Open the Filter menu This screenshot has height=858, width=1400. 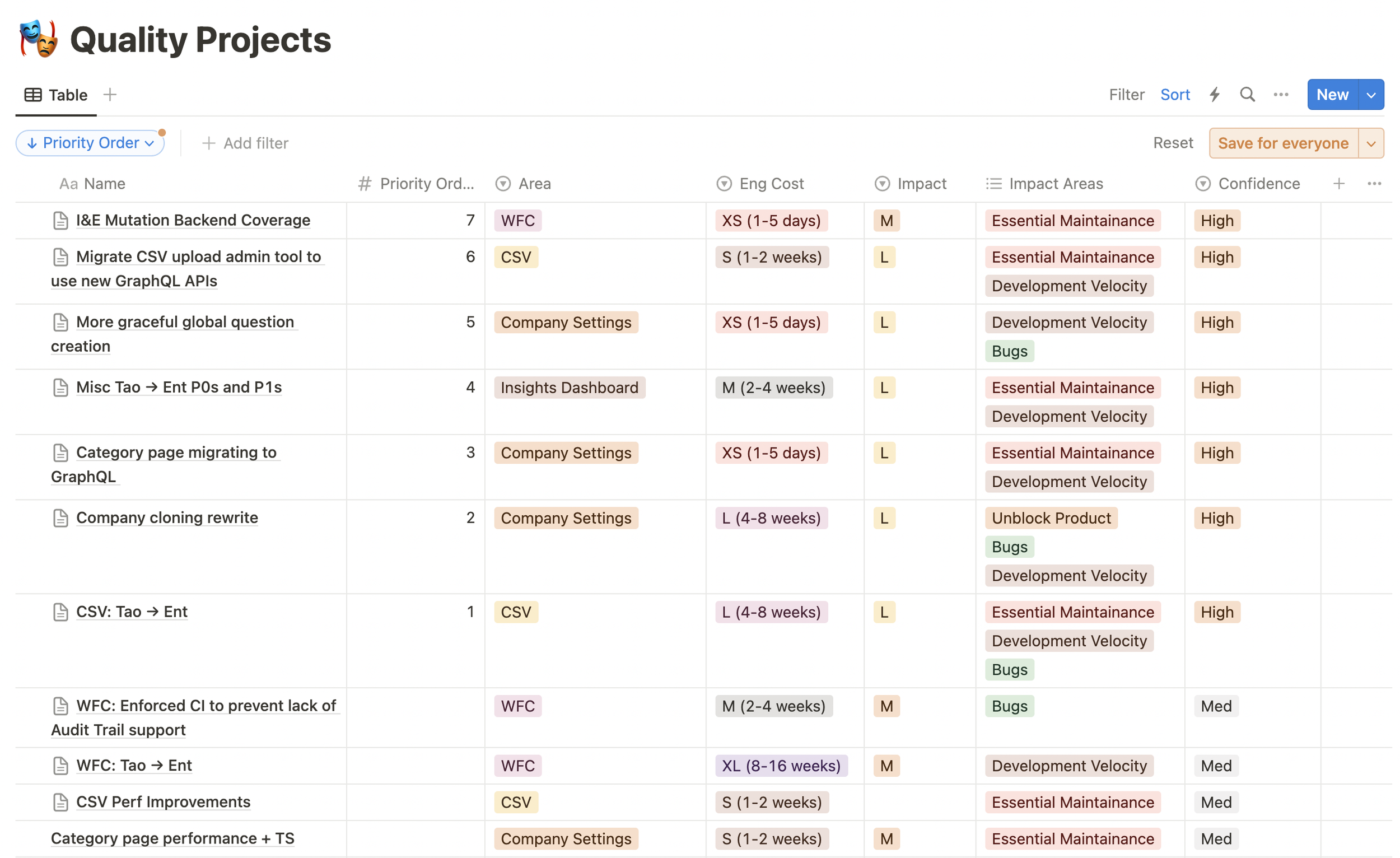[x=1126, y=94]
